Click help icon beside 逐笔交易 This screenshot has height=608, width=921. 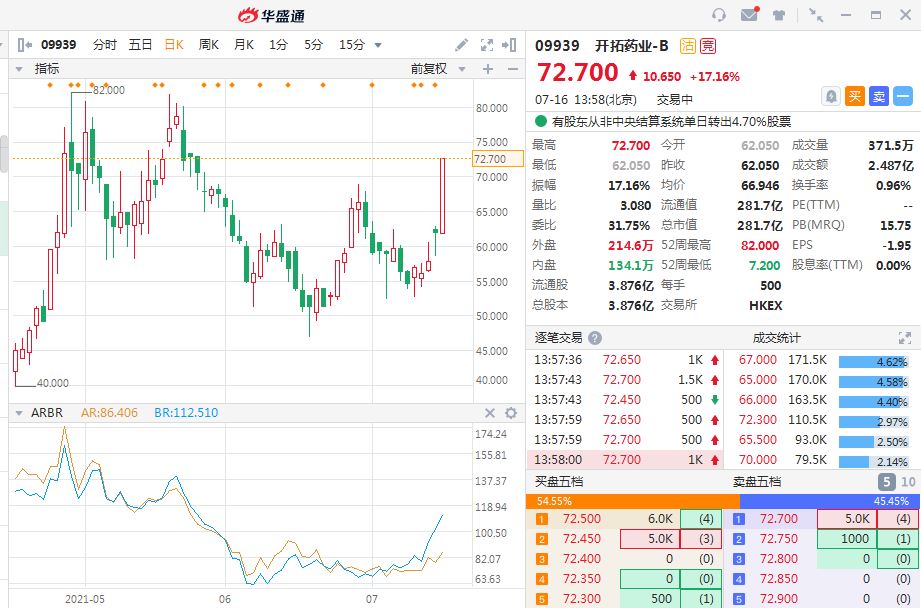point(595,338)
